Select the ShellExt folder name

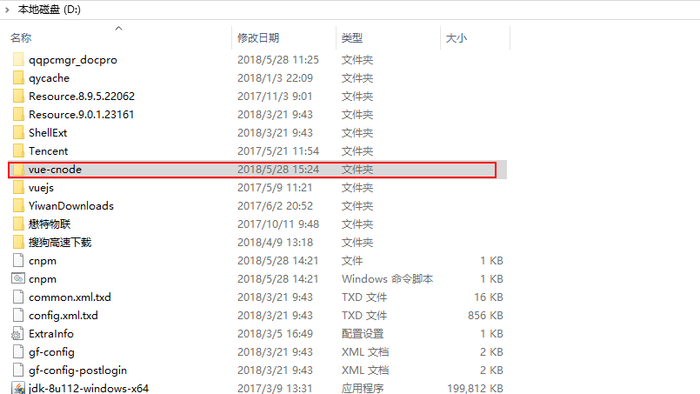[x=48, y=133]
